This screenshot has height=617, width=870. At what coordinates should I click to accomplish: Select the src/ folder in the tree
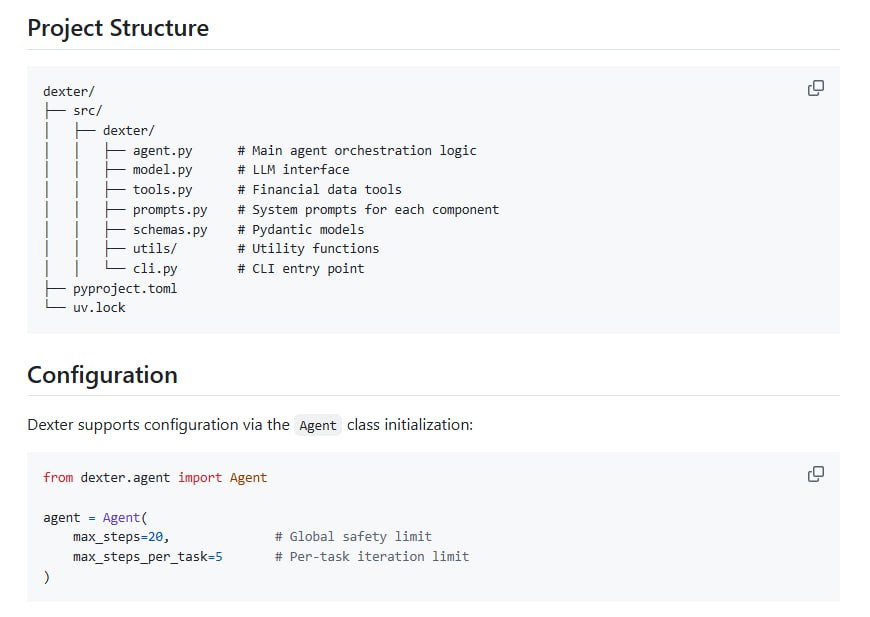click(88, 111)
